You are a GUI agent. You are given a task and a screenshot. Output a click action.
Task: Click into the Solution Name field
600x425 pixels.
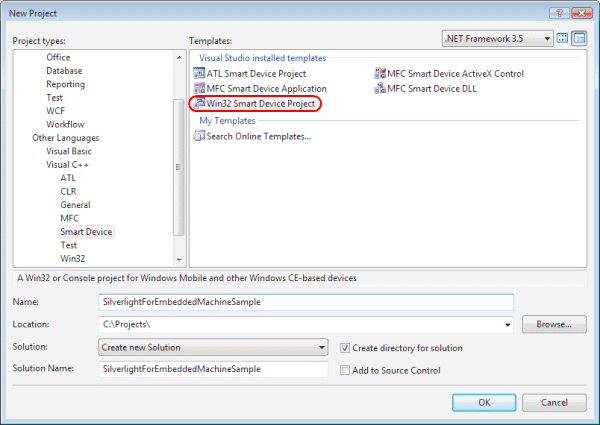click(213, 369)
